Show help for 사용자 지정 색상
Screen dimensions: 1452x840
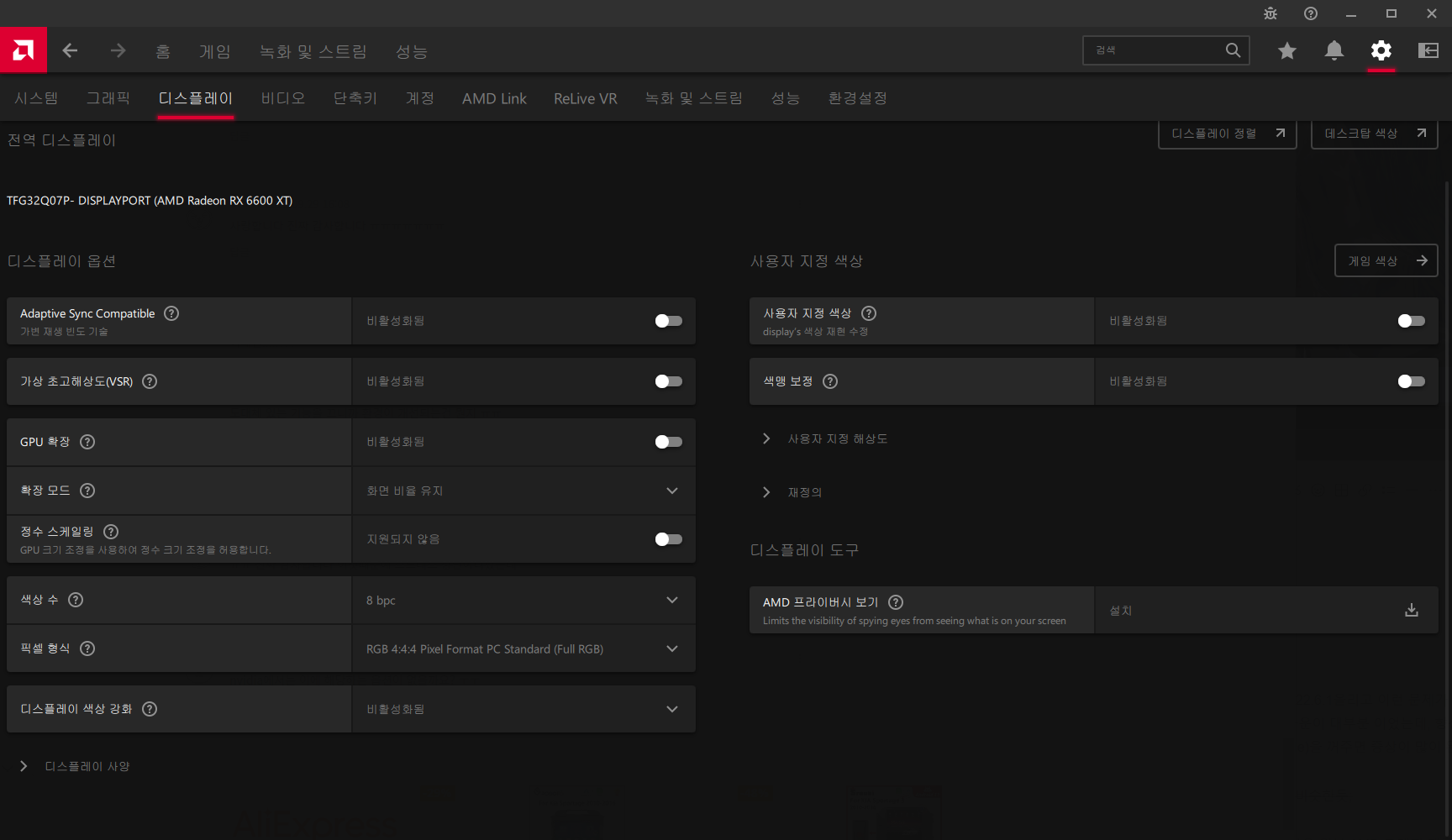(x=869, y=313)
